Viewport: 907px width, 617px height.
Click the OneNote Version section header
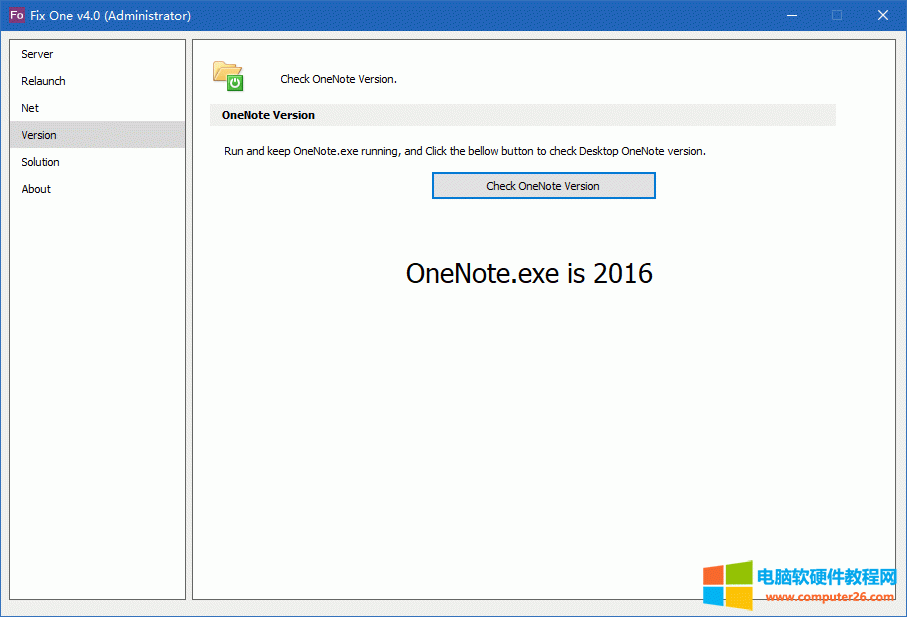267,115
